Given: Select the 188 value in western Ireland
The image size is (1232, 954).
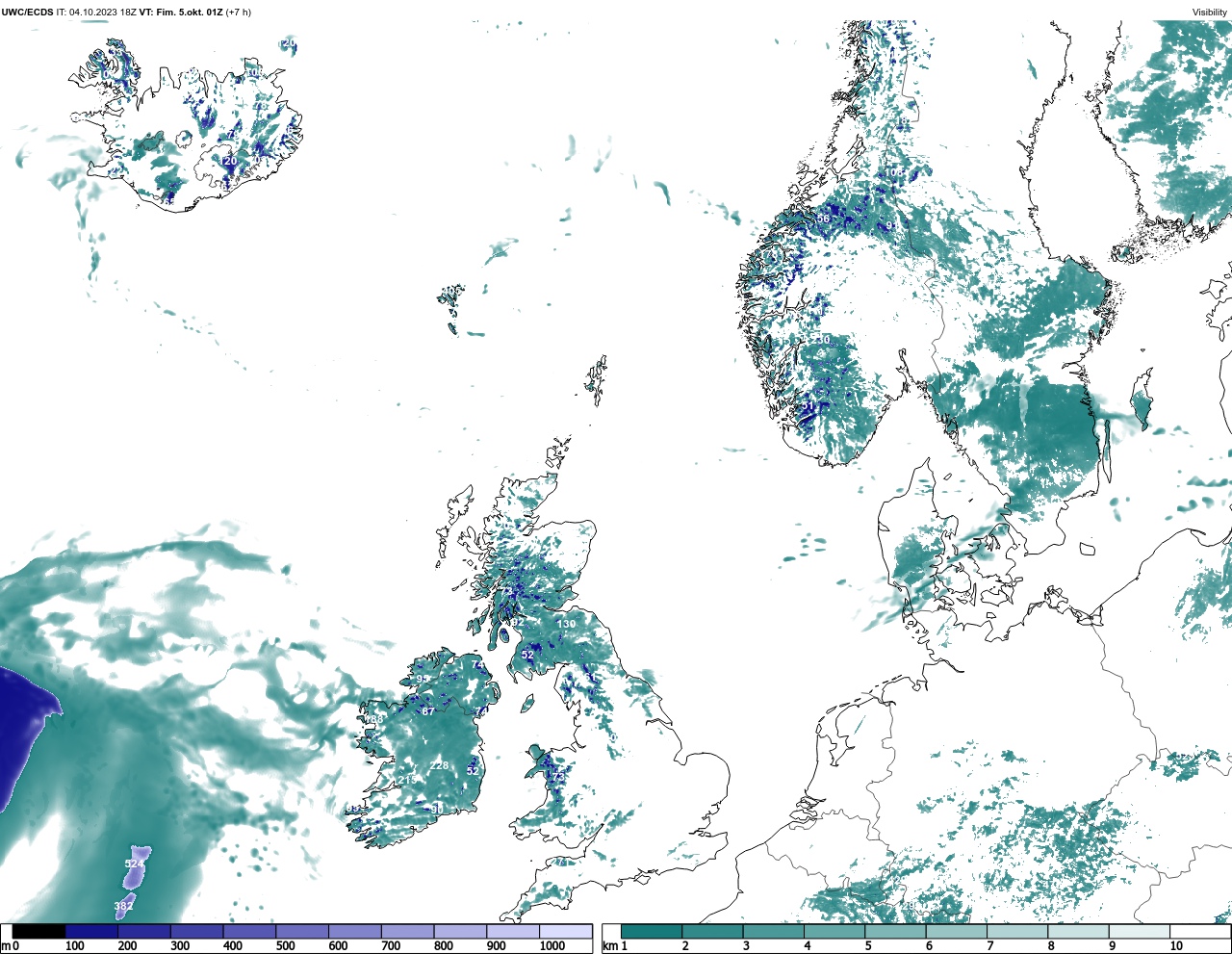Looking at the screenshot, I should pos(374,719).
